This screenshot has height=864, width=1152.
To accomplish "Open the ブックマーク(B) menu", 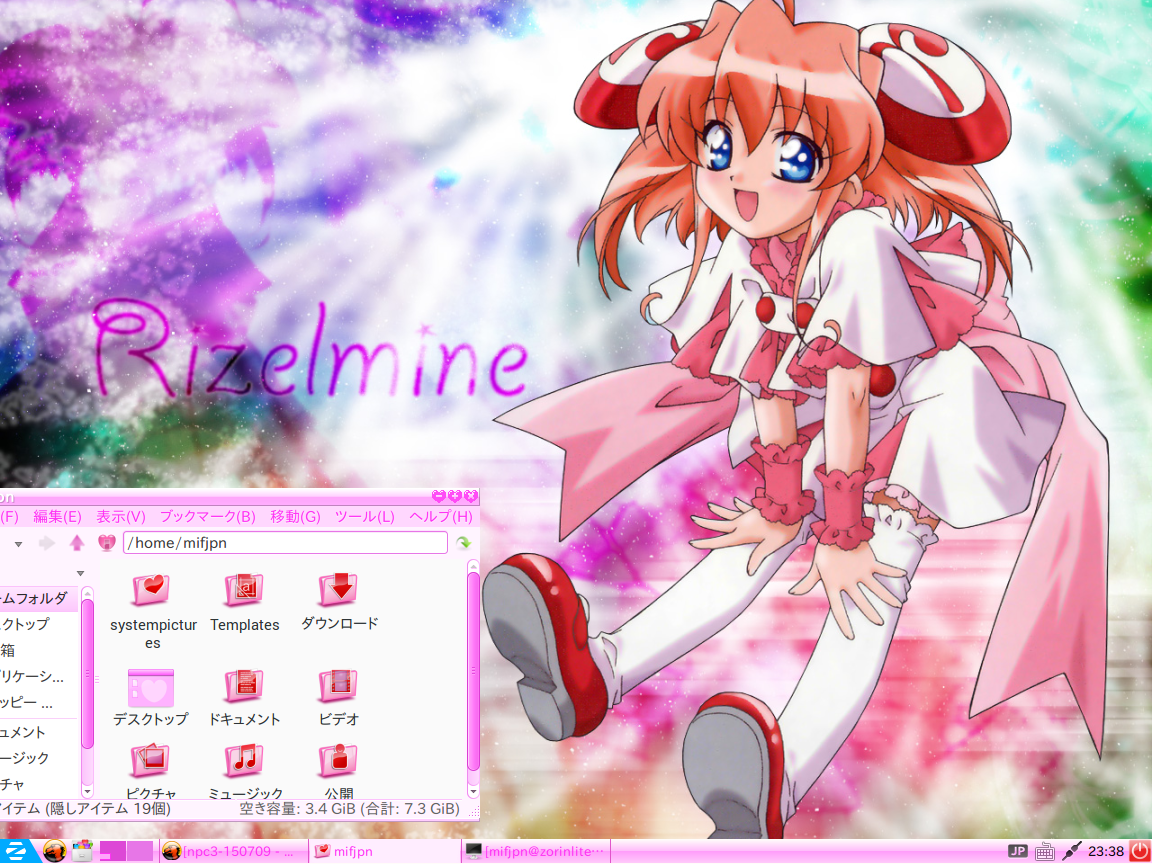I will (208, 516).
